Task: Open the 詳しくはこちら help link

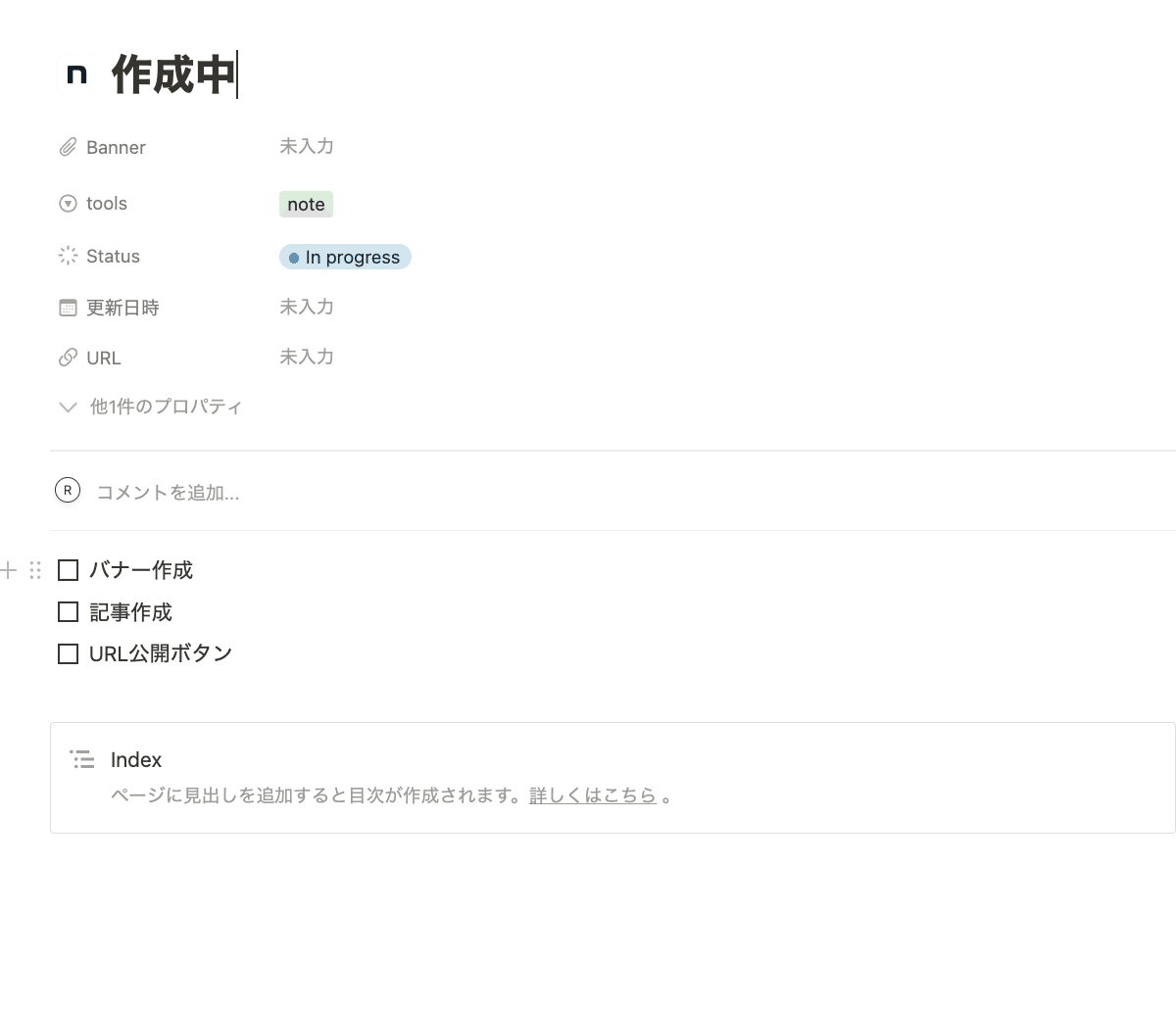Action: (595, 794)
